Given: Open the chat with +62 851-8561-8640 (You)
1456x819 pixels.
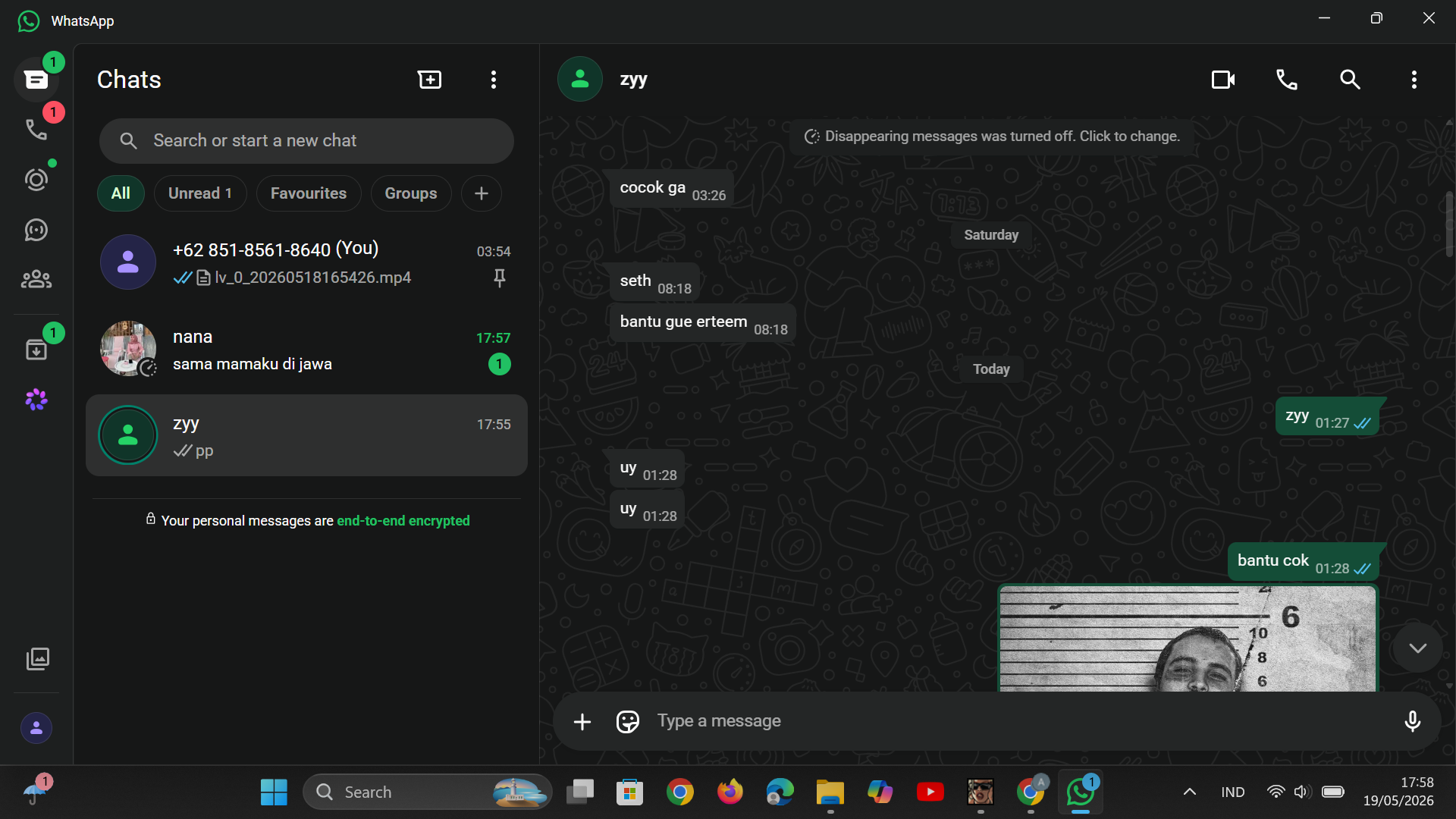Looking at the screenshot, I should click(x=306, y=262).
